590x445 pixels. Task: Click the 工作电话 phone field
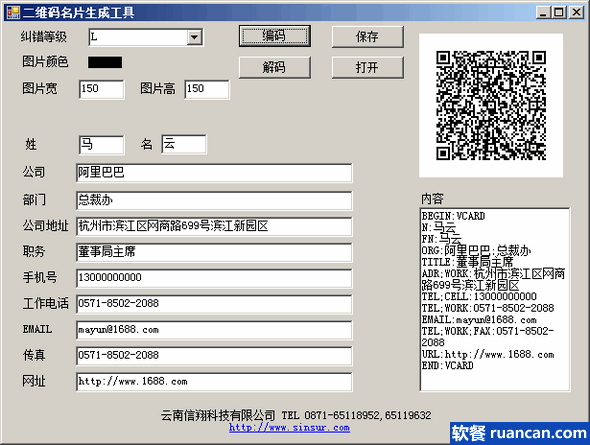pos(214,304)
